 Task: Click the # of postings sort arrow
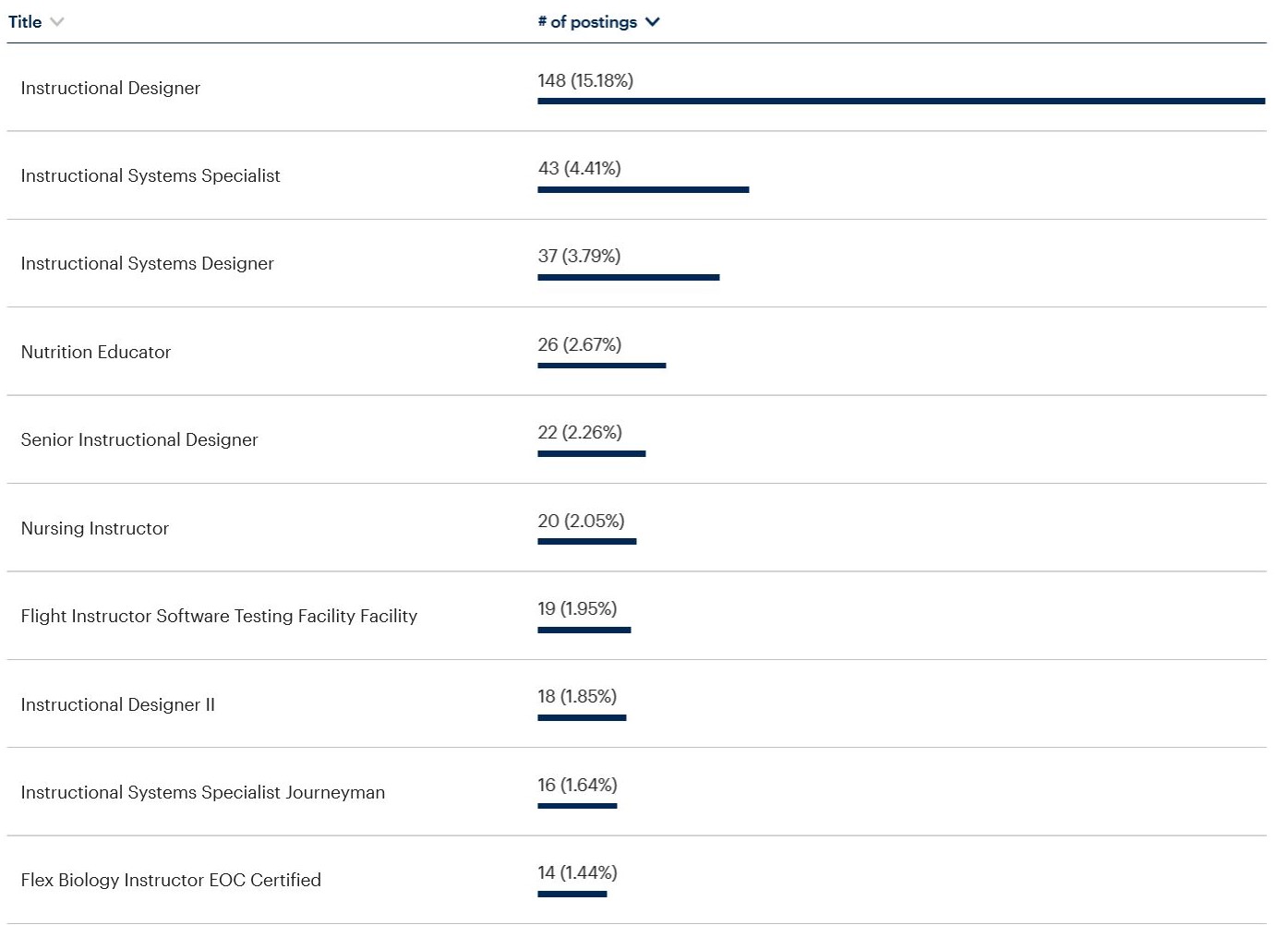(653, 22)
